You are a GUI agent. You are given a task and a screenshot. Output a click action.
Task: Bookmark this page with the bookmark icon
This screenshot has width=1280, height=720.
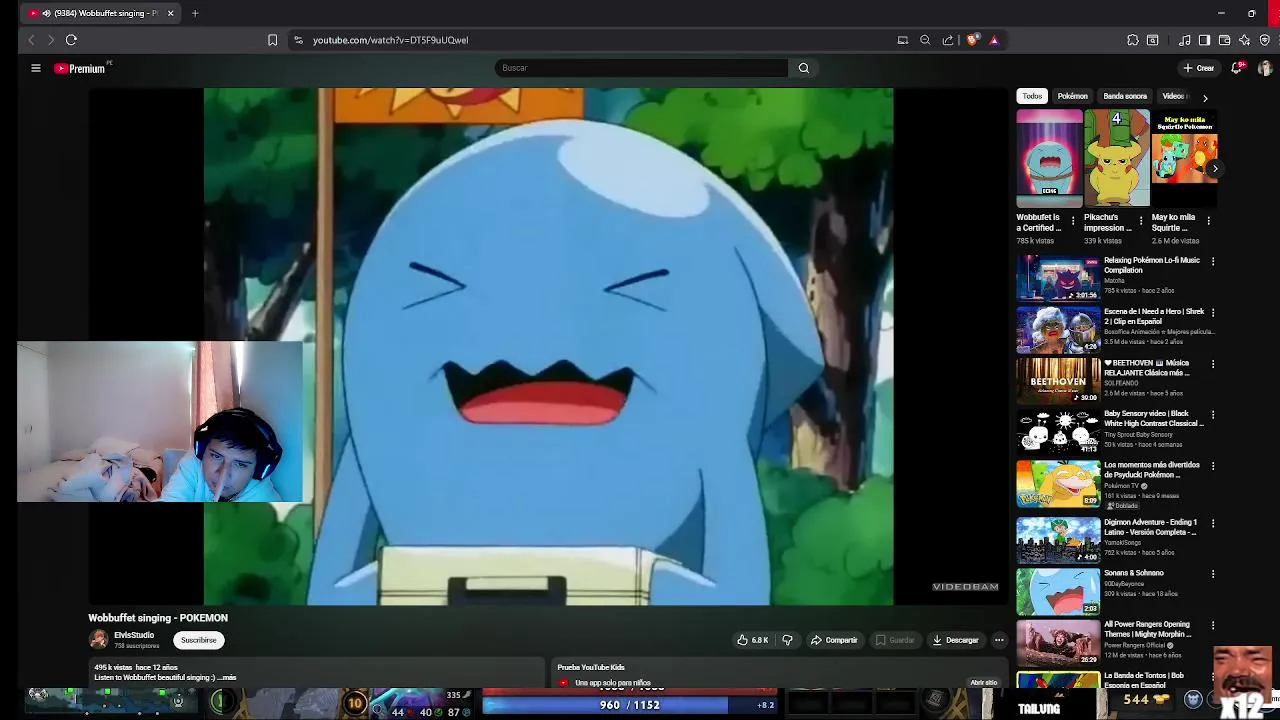tap(272, 40)
